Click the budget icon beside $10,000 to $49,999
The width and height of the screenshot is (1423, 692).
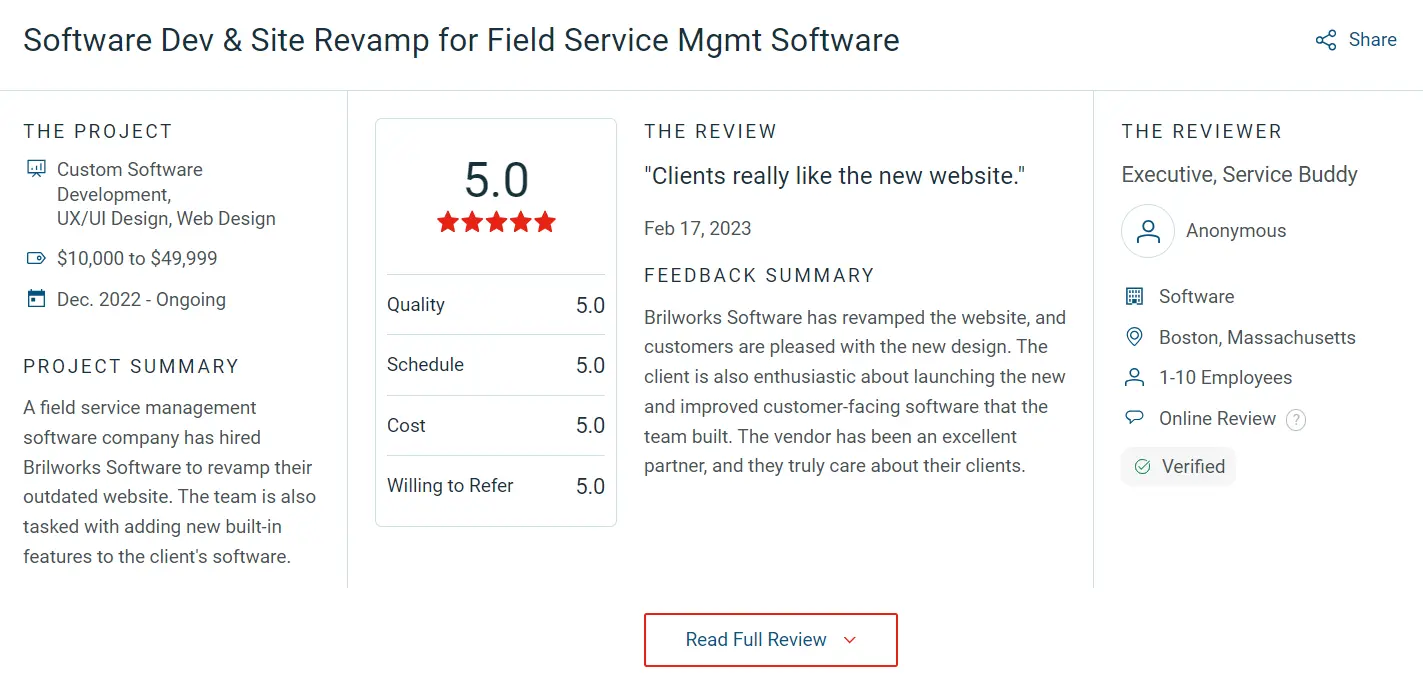34,257
